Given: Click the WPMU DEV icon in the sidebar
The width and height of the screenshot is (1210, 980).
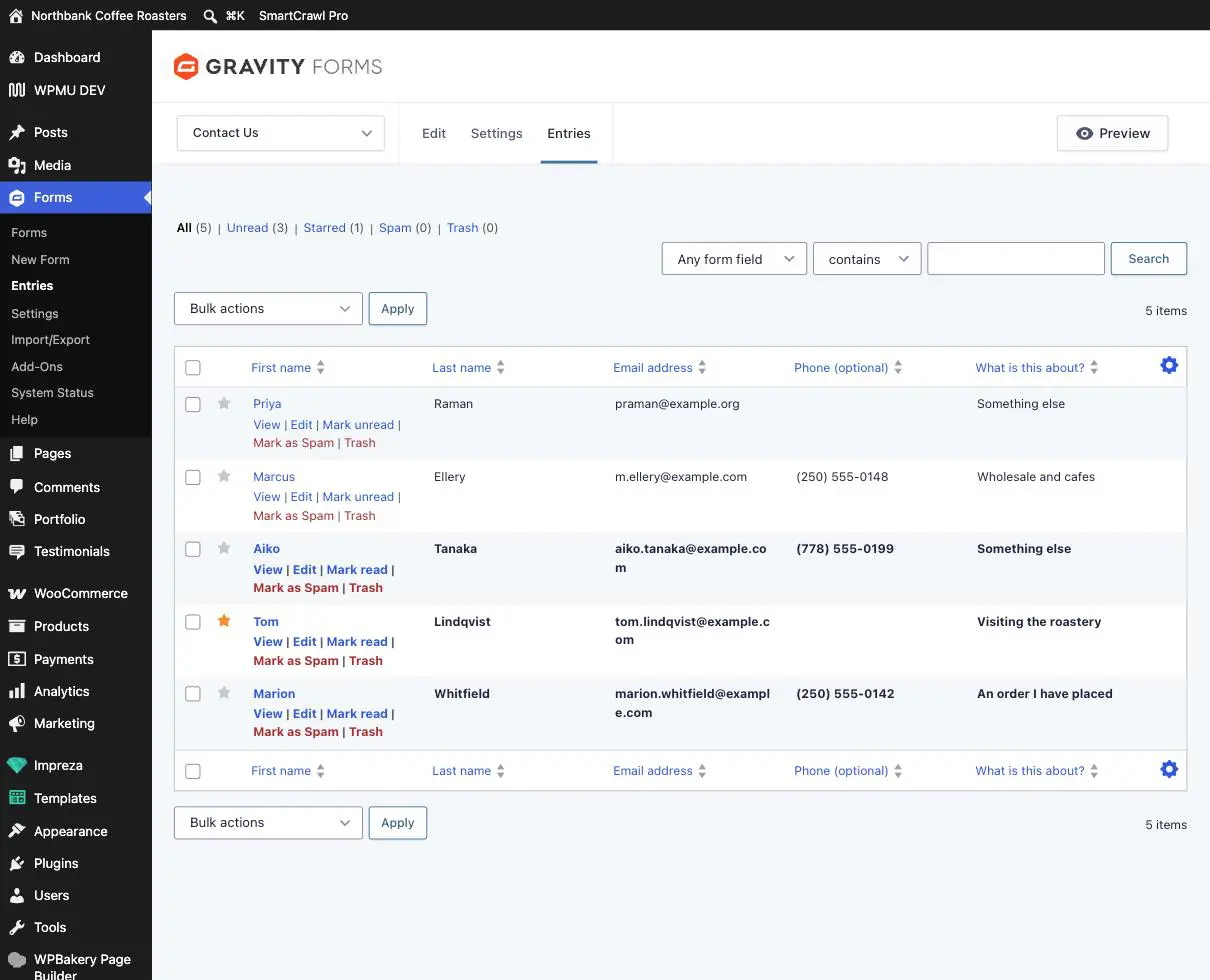Looking at the screenshot, I should pos(17,90).
